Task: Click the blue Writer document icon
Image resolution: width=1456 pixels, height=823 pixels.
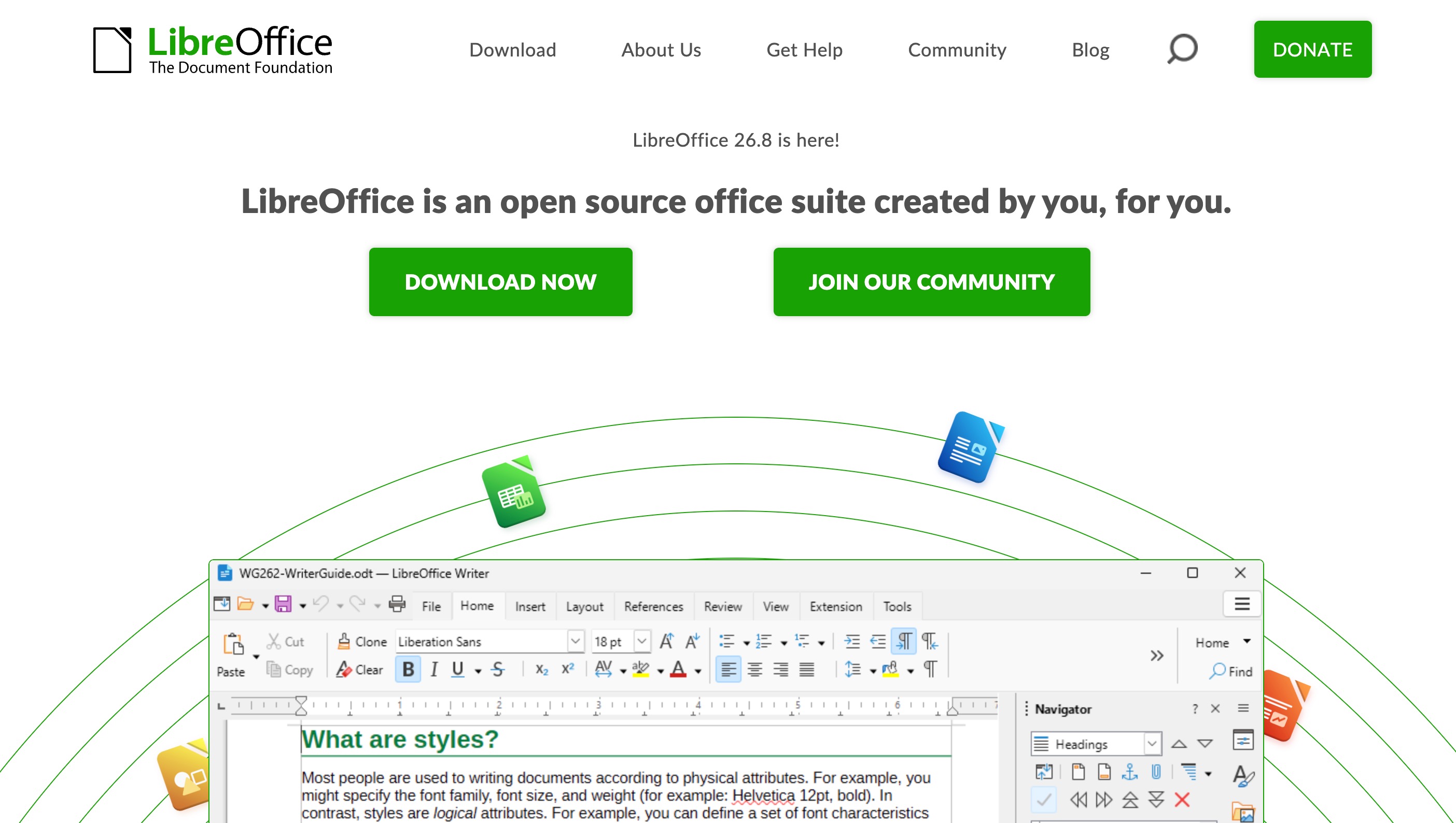Action: [x=970, y=447]
